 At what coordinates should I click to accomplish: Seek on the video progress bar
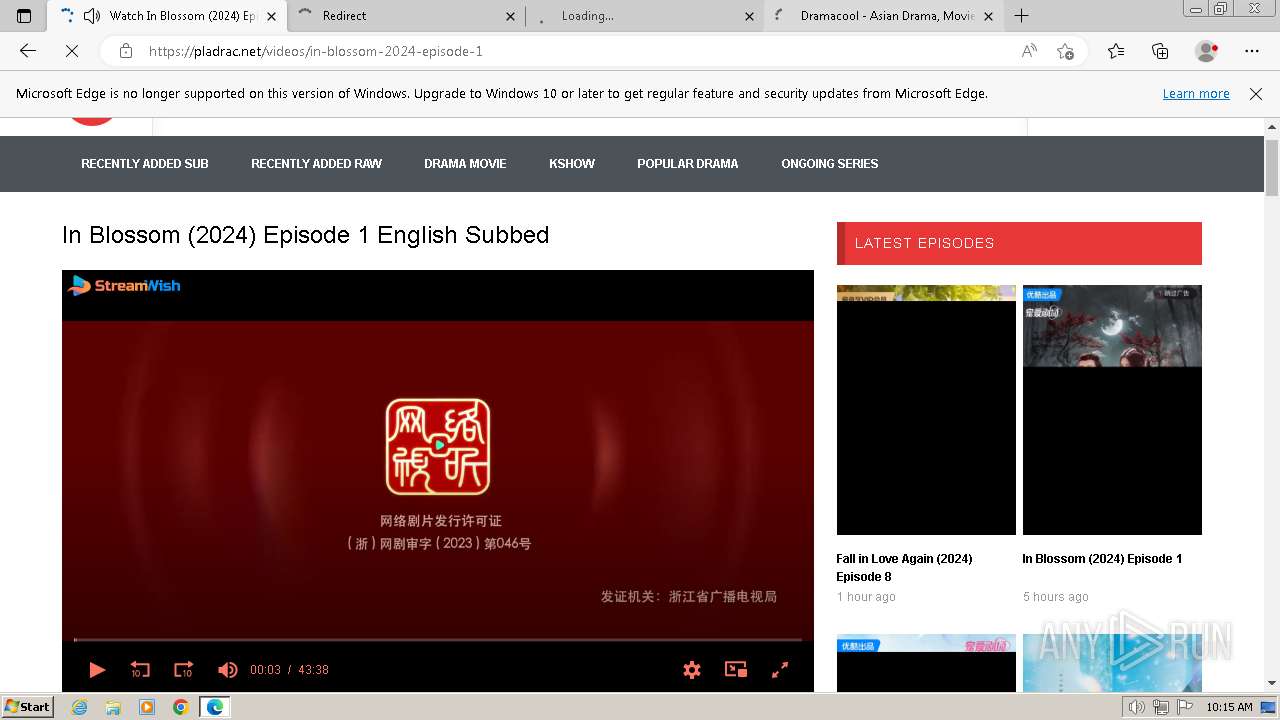[438, 639]
